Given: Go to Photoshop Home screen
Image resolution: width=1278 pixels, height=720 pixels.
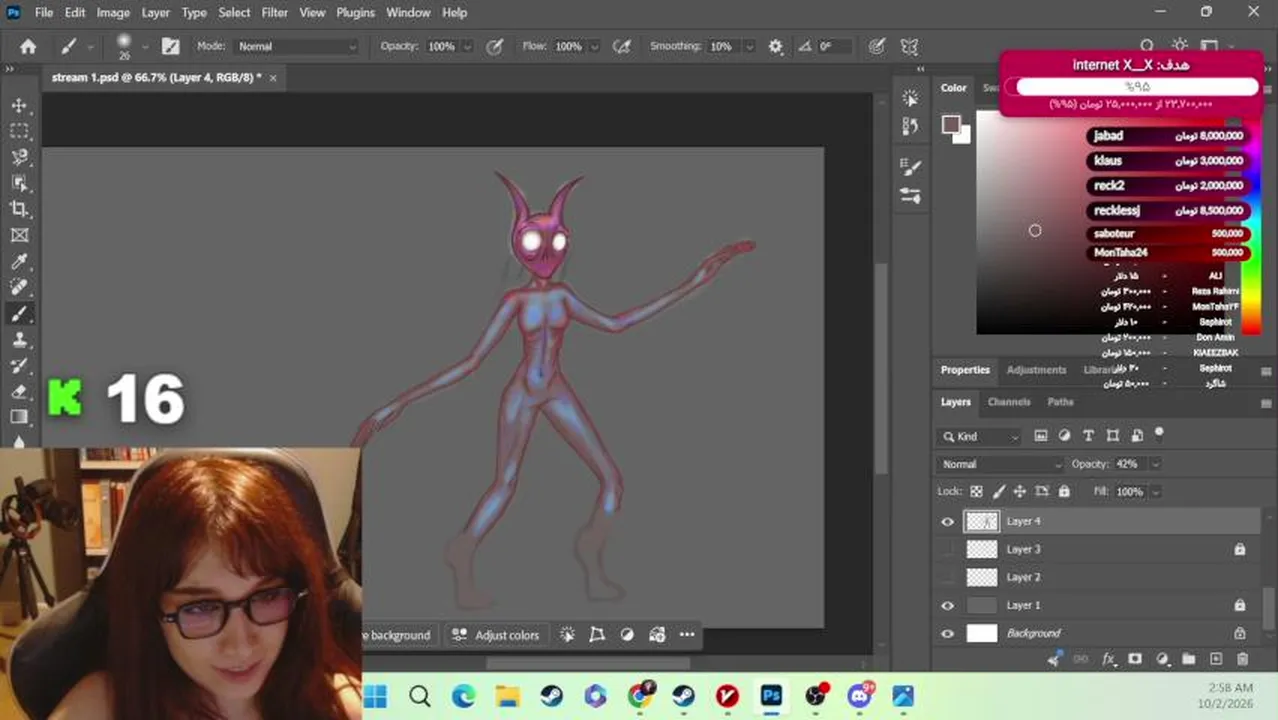Looking at the screenshot, I should (28, 46).
